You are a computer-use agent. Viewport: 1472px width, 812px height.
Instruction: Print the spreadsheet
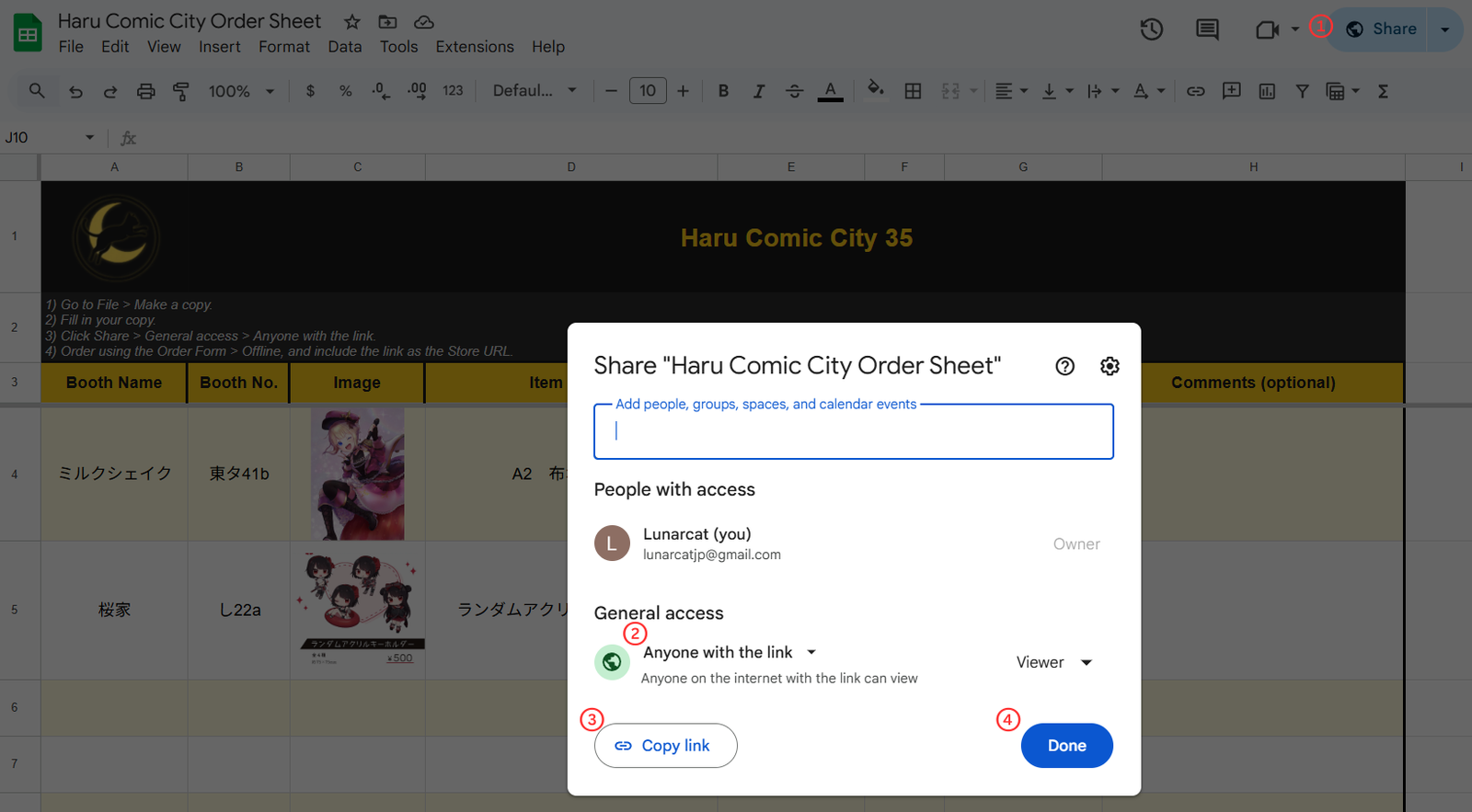[145, 91]
